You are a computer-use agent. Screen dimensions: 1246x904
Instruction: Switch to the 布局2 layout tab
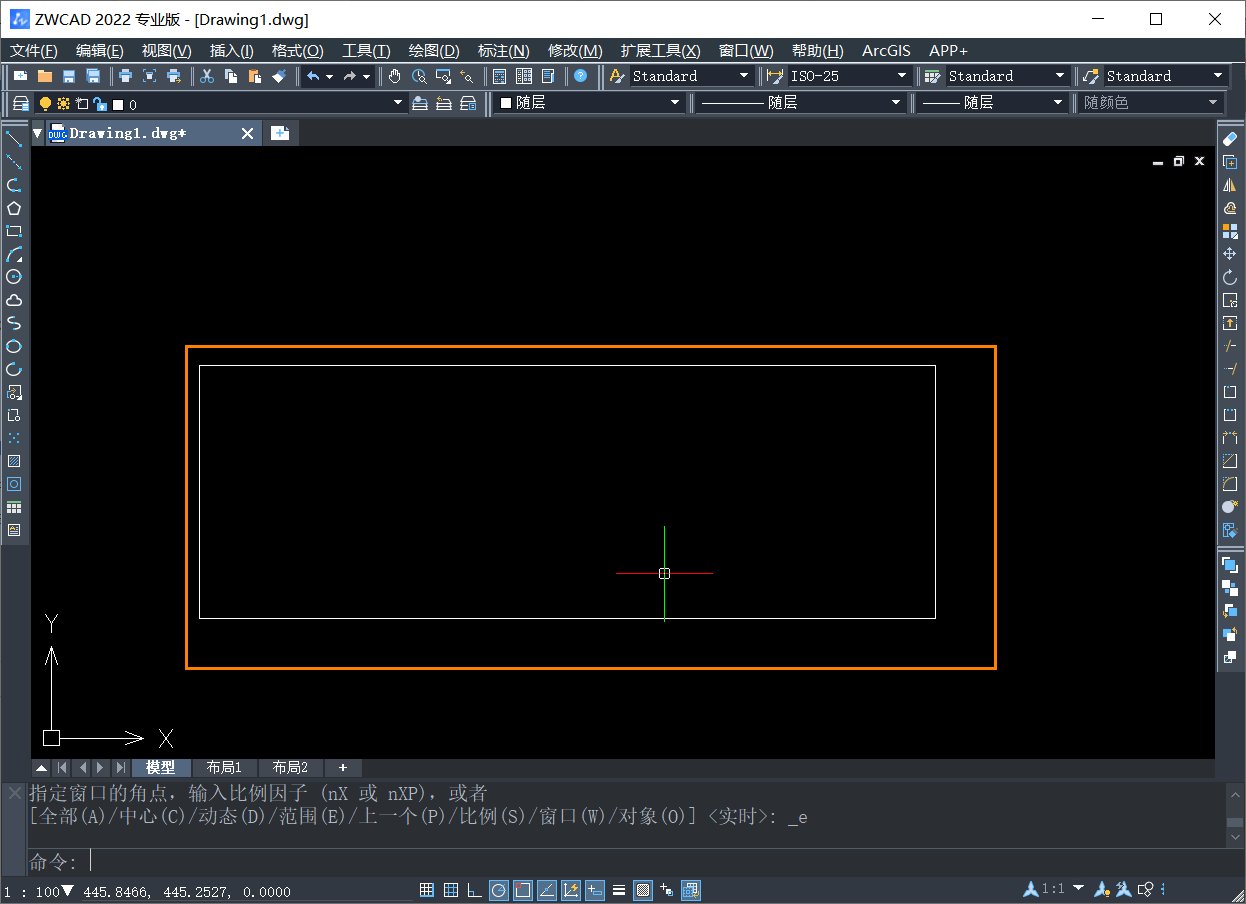click(290, 767)
